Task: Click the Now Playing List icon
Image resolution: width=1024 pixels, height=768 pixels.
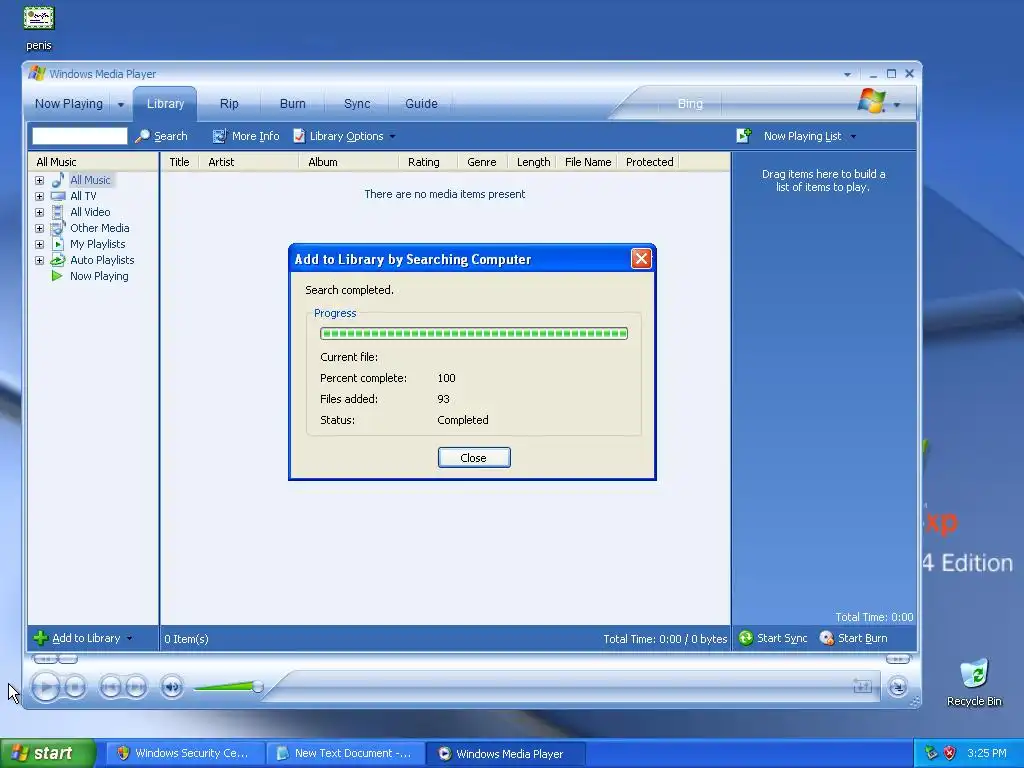Action: pos(744,135)
